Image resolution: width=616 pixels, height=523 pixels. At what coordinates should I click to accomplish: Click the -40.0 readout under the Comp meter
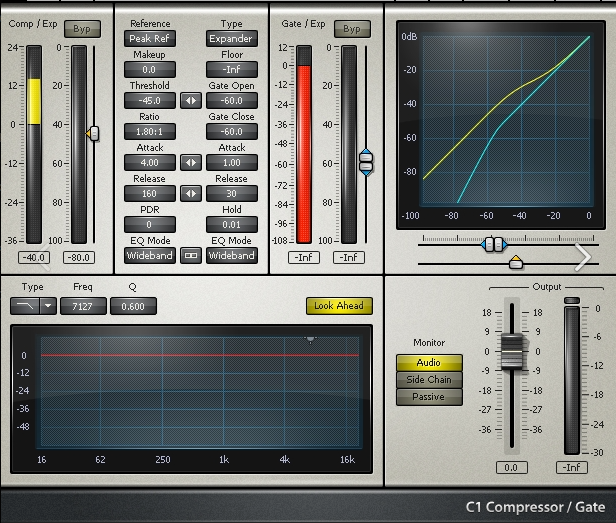(34, 258)
